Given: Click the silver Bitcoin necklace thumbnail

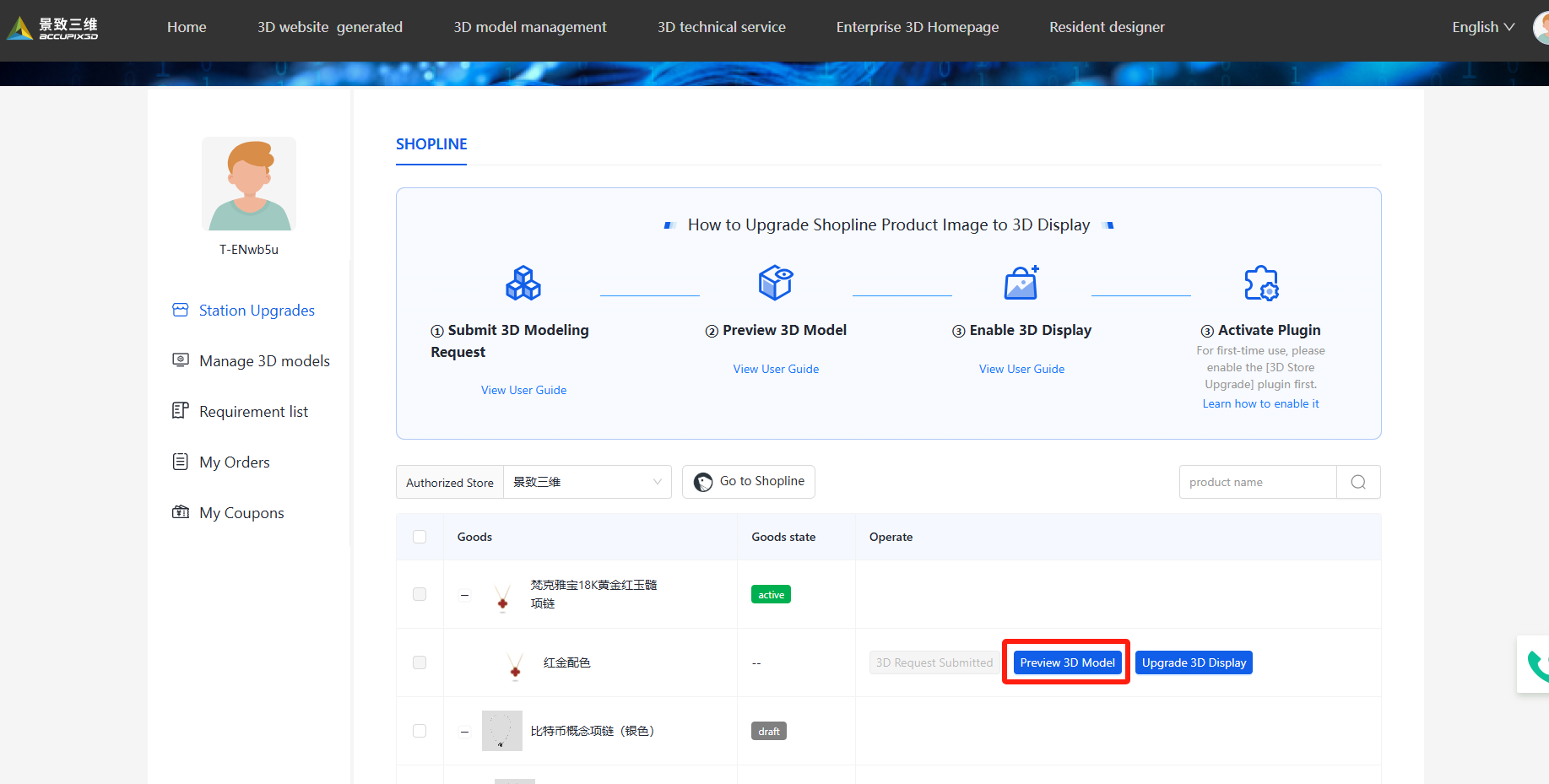Looking at the screenshot, I should pyautogui.click(x=502, y=731).
